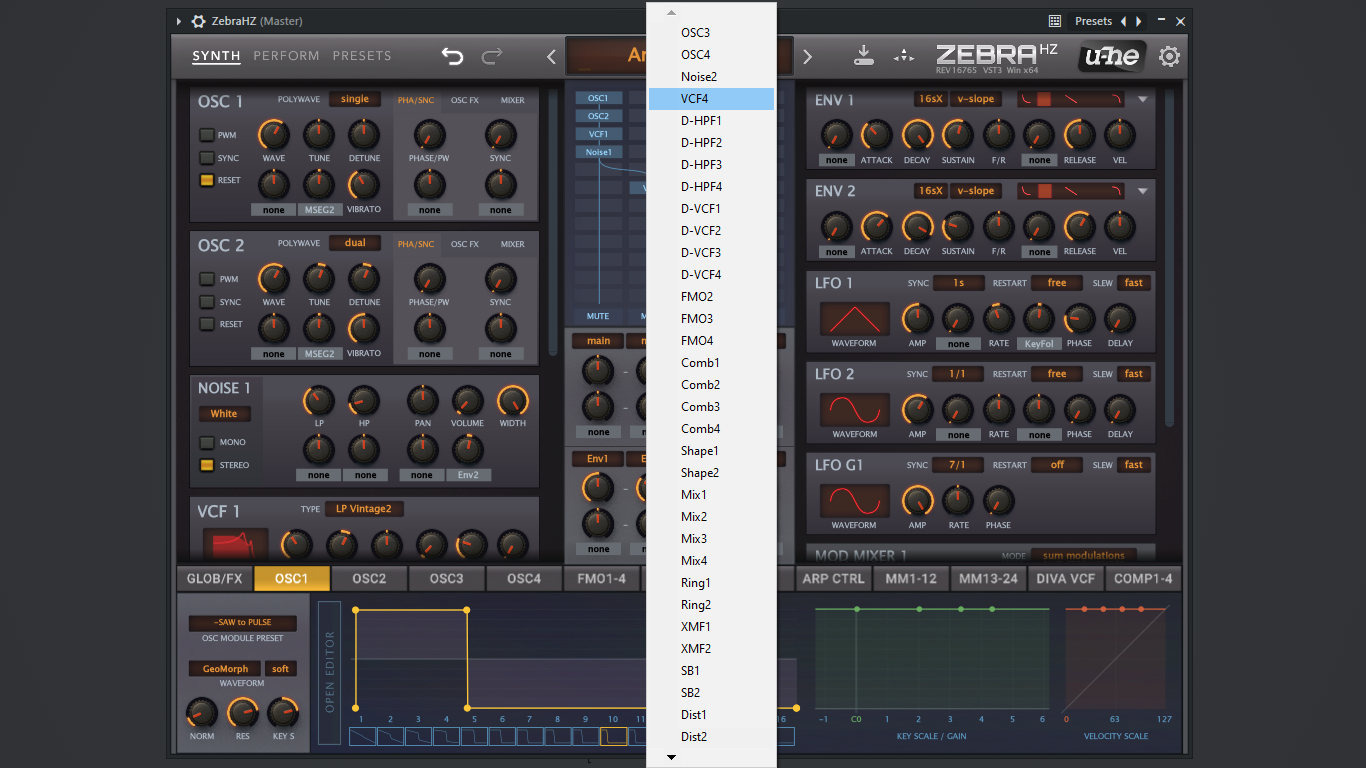
Task: Open OSC 2 polywave mode dropdown 'dual'
Action: coord(355,243)
